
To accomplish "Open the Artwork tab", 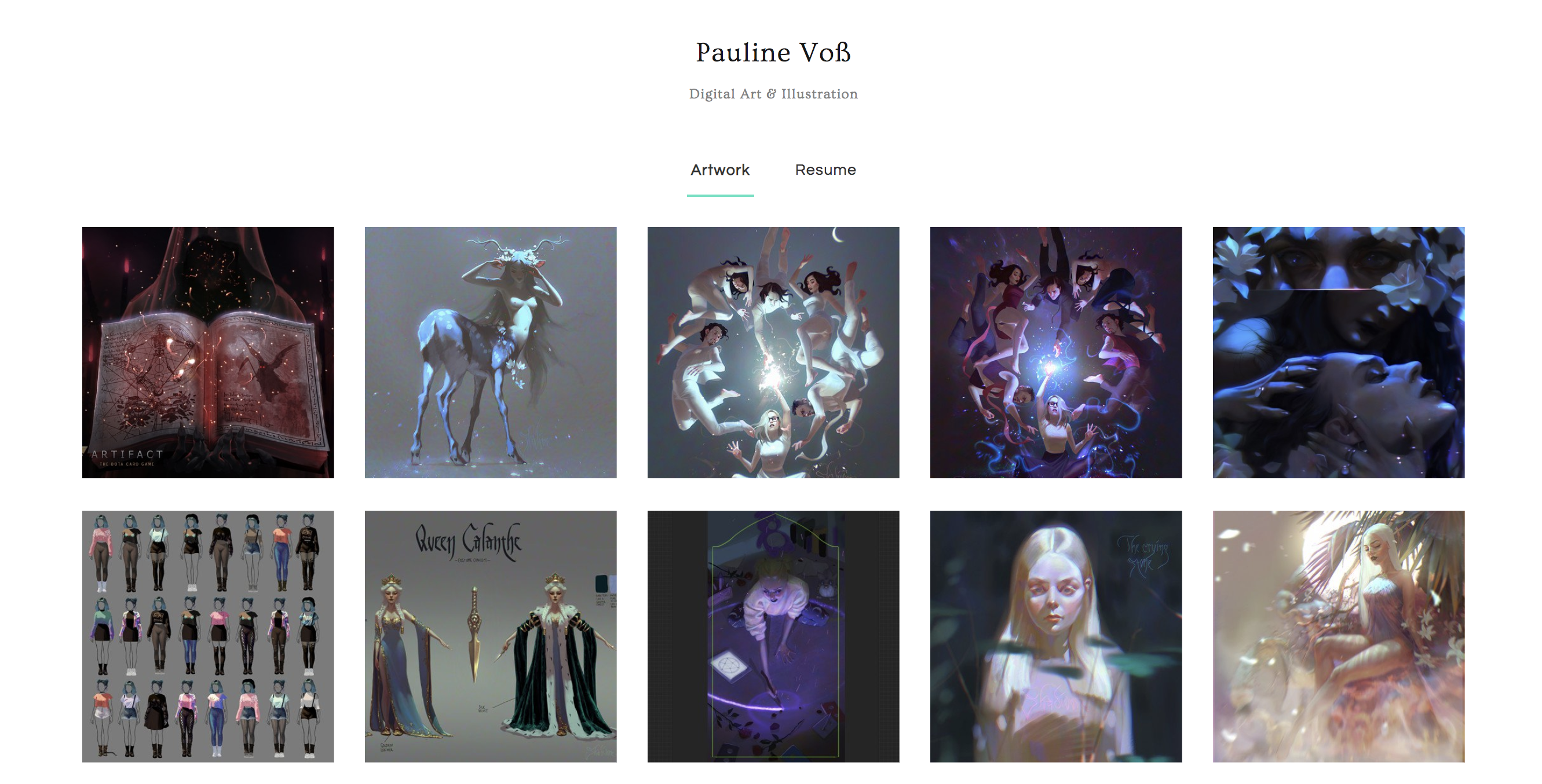I will [720, 170].
